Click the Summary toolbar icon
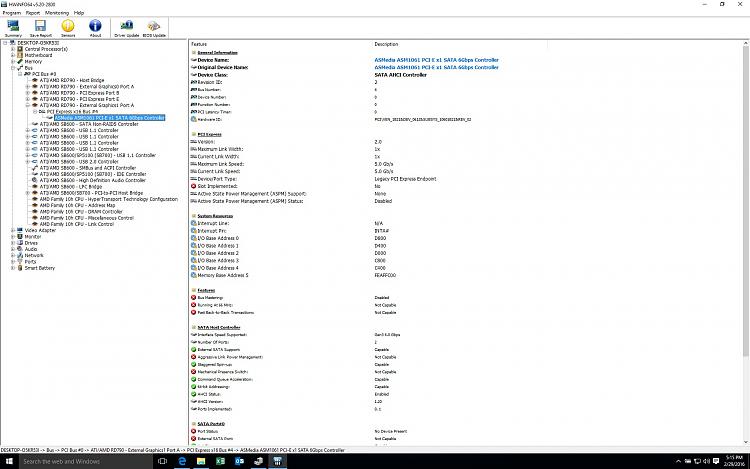The width and height of the screenshot is (750, 469). (13, 27)
